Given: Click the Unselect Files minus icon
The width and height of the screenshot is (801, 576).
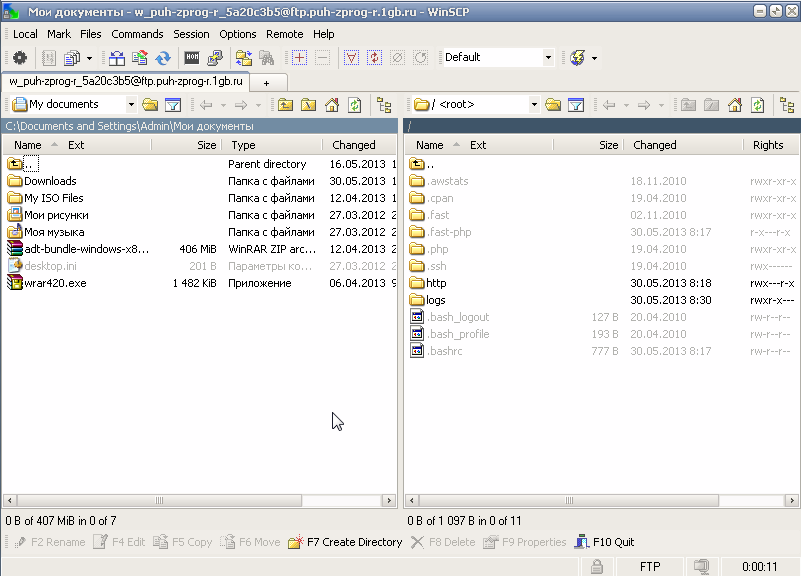Looking at the screenshot, I should (322, 58).
